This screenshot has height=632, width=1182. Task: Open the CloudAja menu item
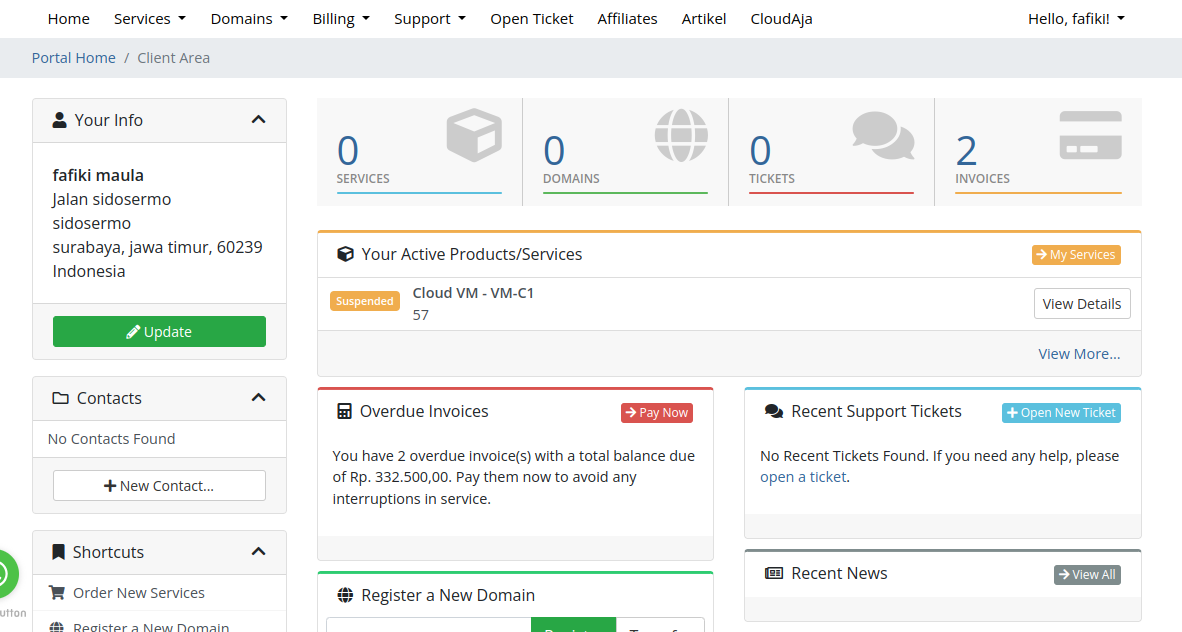click(782, 19)
